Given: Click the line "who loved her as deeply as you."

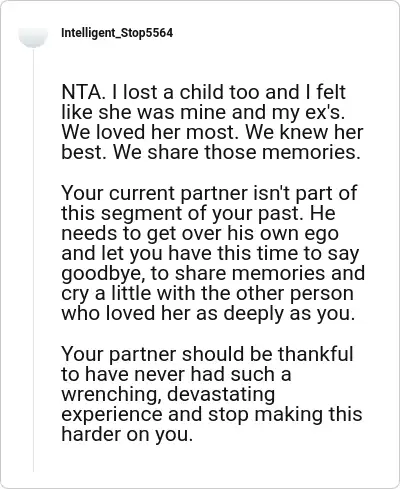Looking at the screenshot, I should pyautogui.click(x=208, y=313).
